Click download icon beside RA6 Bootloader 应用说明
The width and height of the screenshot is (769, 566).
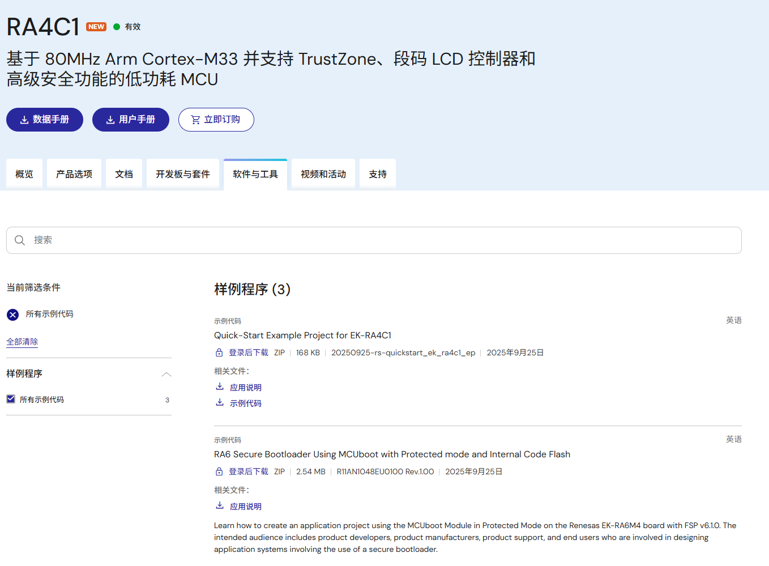pos(220,506)
